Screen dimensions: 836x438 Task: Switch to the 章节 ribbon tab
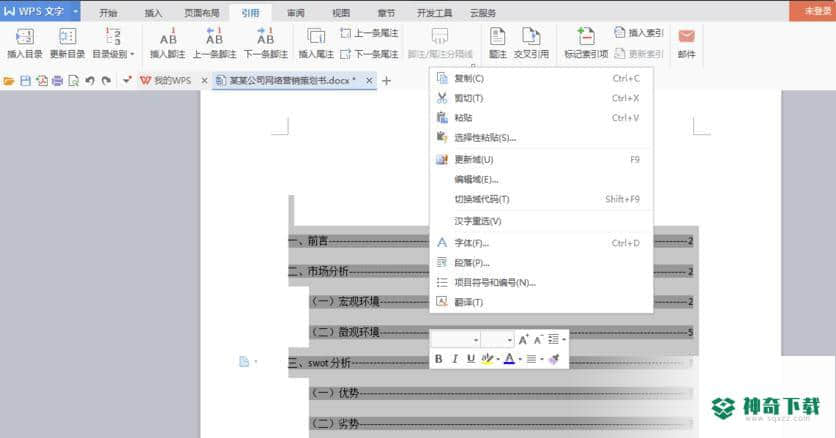pyautogui.click(x=387, y=13)
